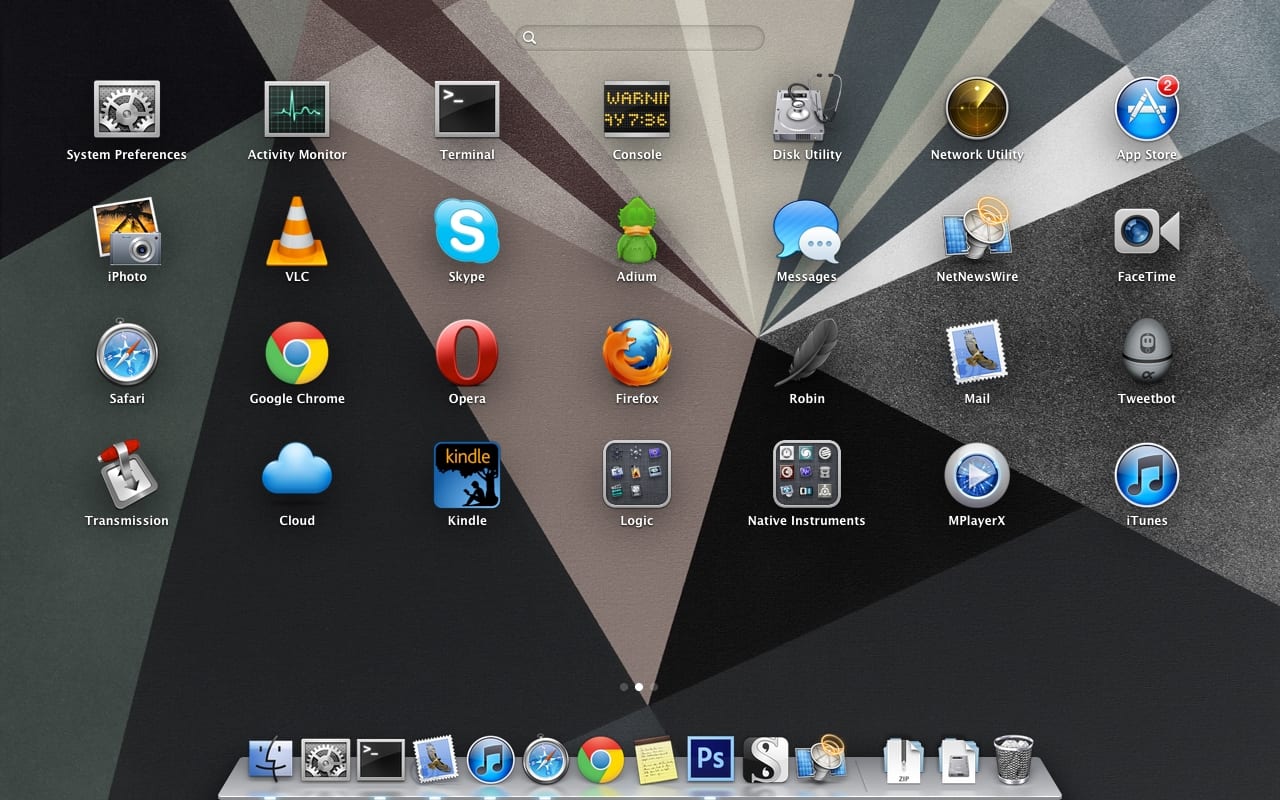Screen dimensions: 1280x800
Task: Open the ZIP stack in the Dock
Action: [903, 760]
